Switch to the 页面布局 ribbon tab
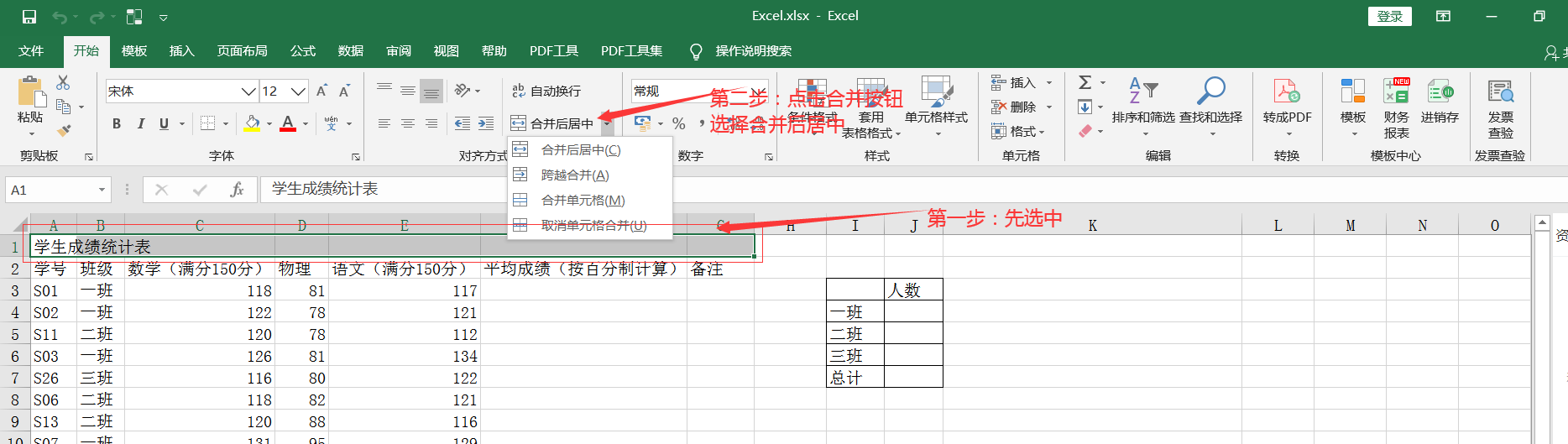The height and width of the screenshot is (444, 1568). pos(242,51)
